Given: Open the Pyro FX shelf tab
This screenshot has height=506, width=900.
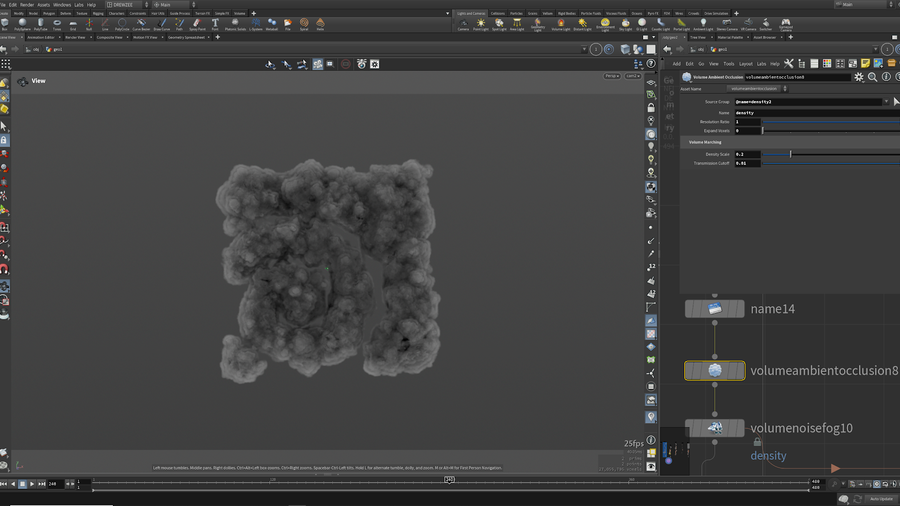Looking at the screenshot, I should click(653, 13).
